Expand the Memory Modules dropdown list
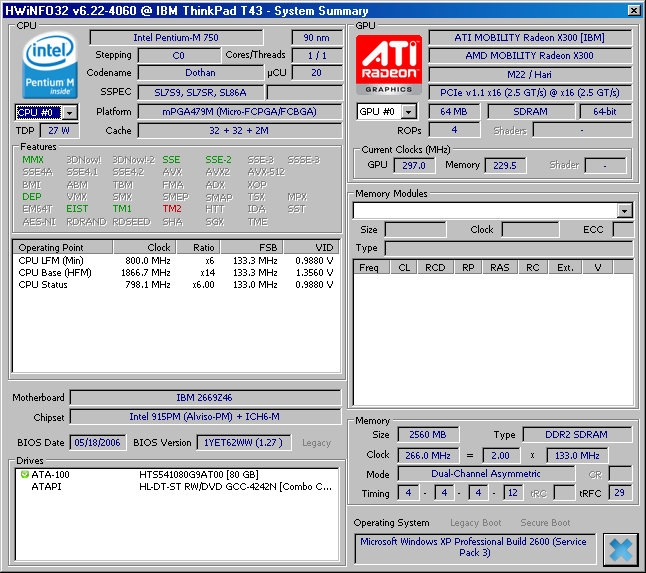The width and height of the screenshot is (646, 573). tap(625, 210)
